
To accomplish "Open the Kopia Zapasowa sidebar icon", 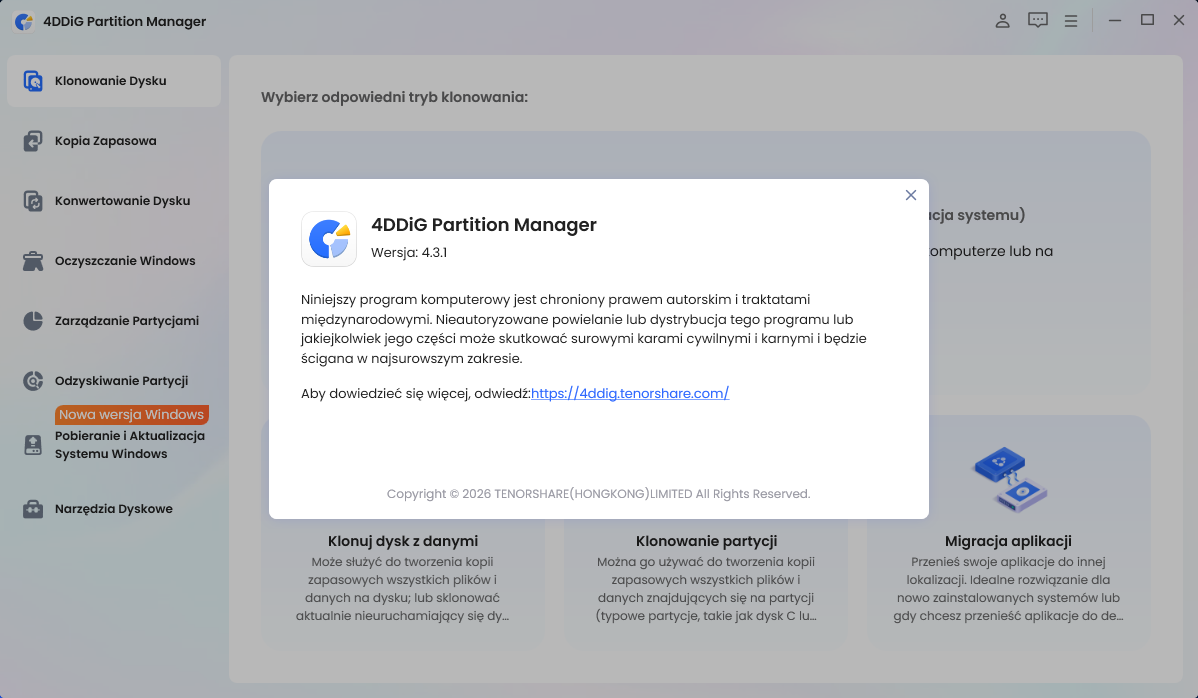I will point(33,141).
